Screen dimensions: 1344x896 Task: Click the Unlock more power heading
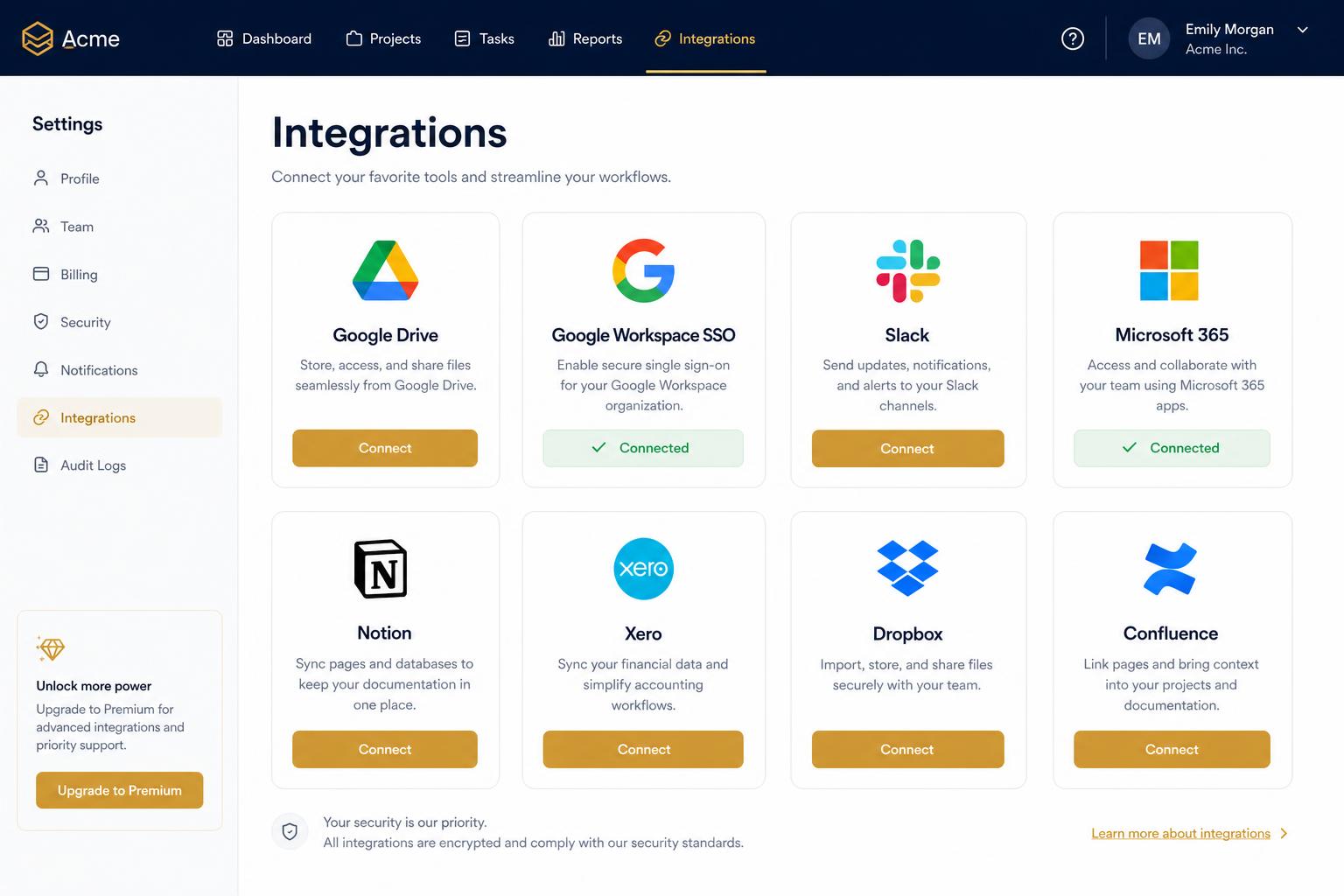coord(94,686)
